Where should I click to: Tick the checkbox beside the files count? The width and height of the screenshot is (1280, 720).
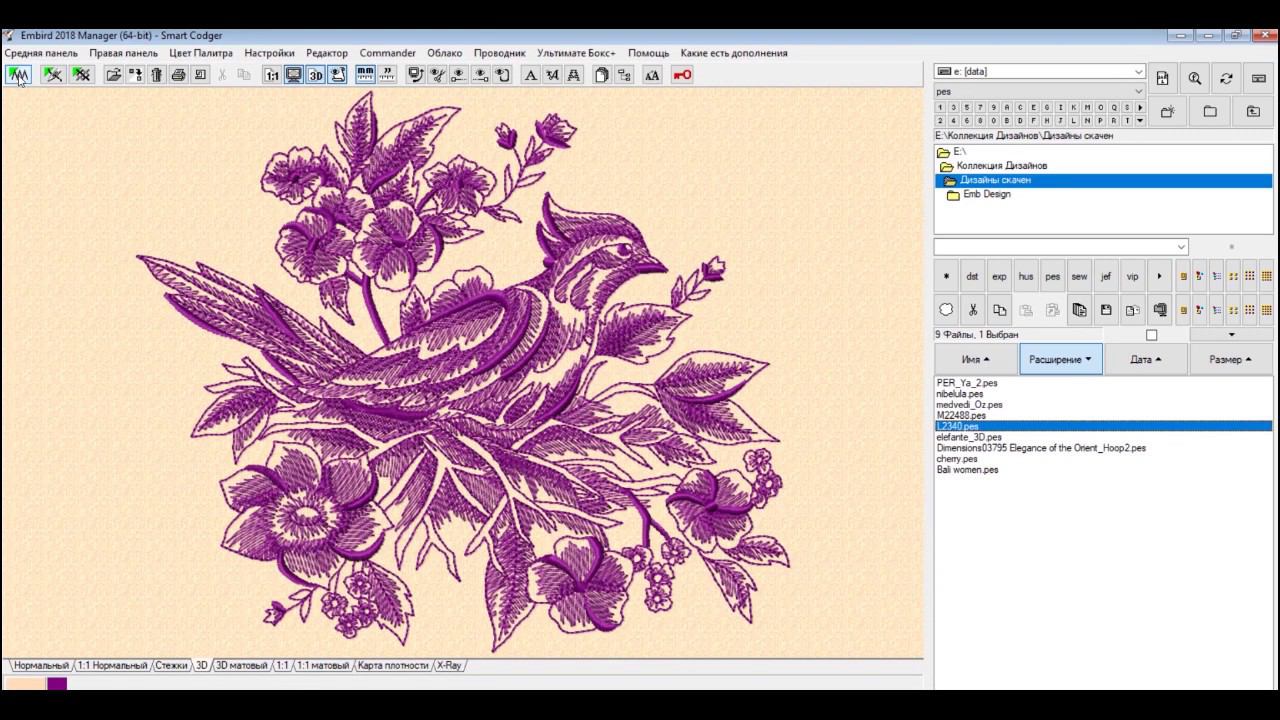tap(1151, 335)
